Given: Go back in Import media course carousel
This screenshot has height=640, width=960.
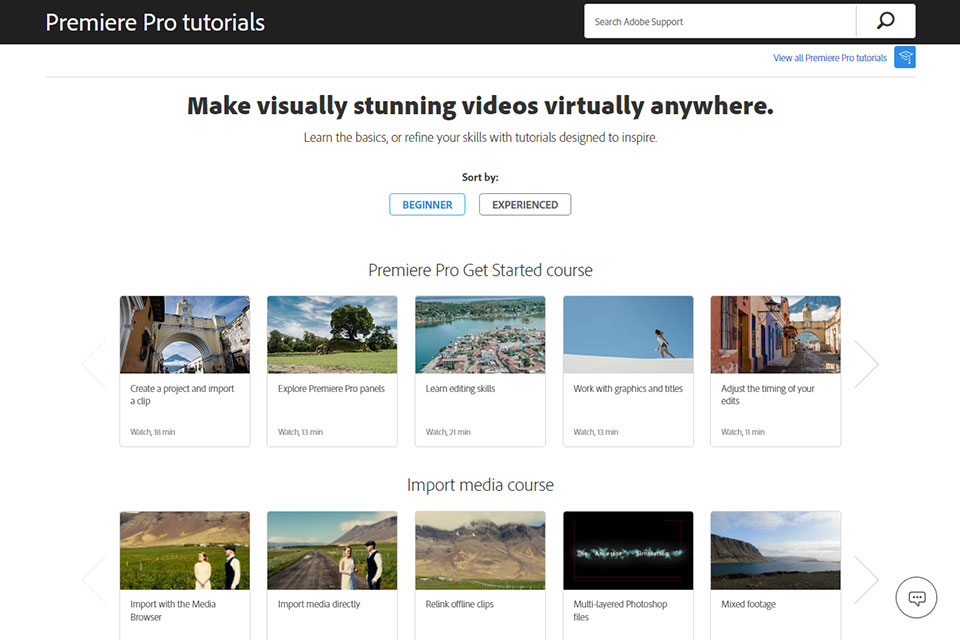Looking at the screenshot, I should (x=94, y=579).
